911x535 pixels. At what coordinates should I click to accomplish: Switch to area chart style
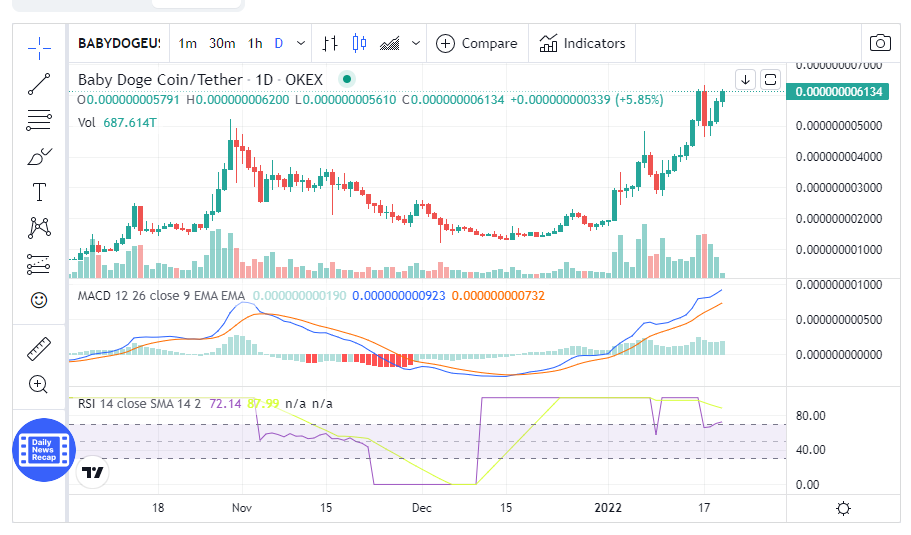point(390,44)
